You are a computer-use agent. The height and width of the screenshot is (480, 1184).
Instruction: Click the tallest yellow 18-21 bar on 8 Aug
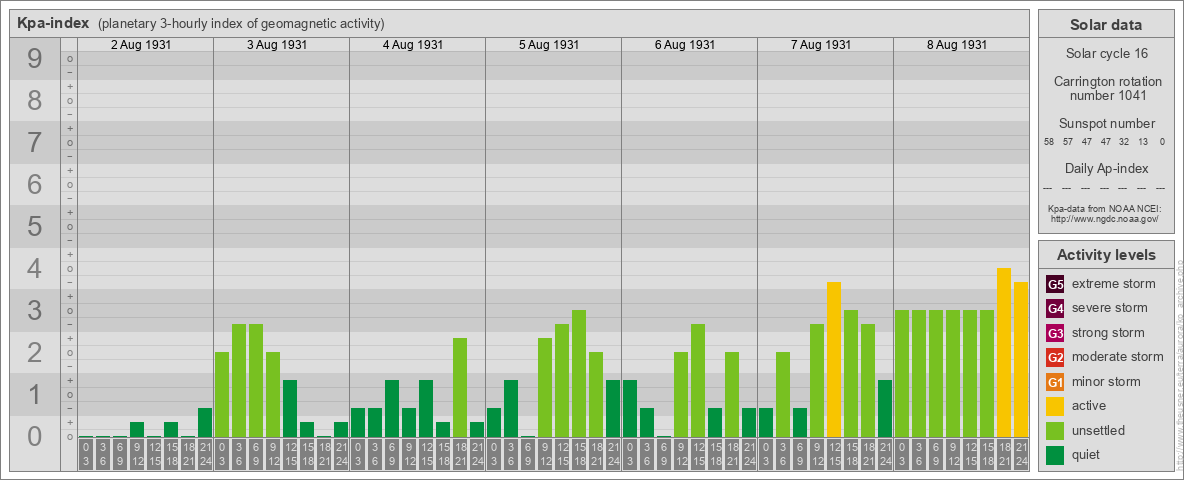[x=1004, y=352]
